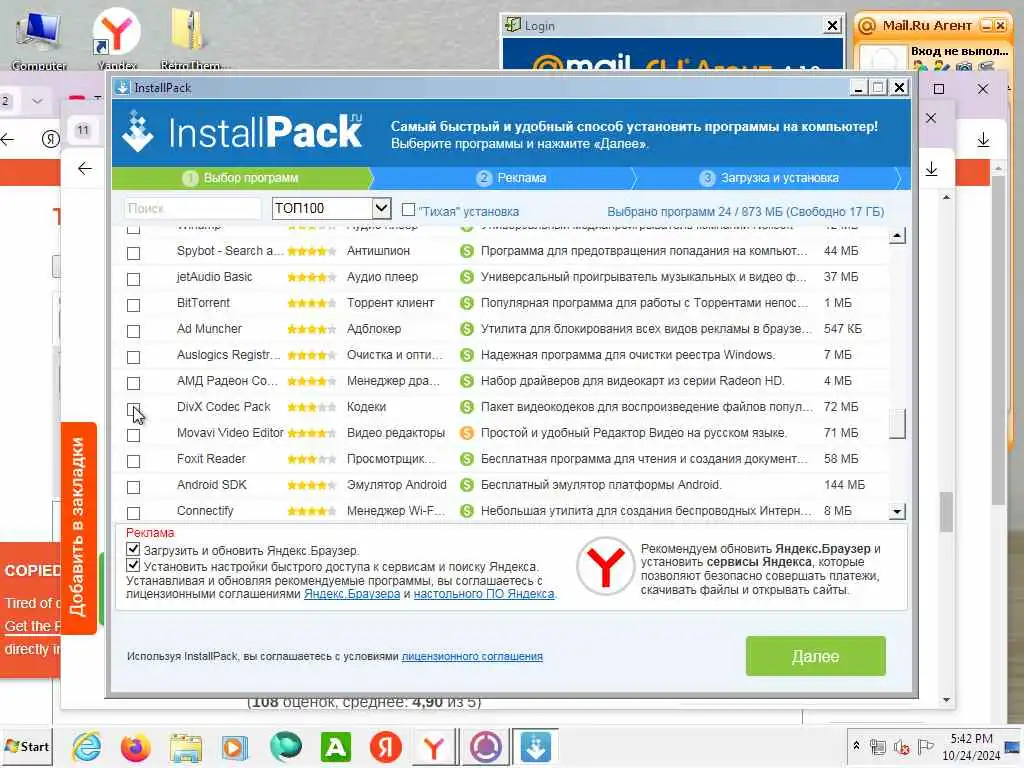Click the BitTorrent green license icon
The image size is (1024, 768).
pos(466,303)
